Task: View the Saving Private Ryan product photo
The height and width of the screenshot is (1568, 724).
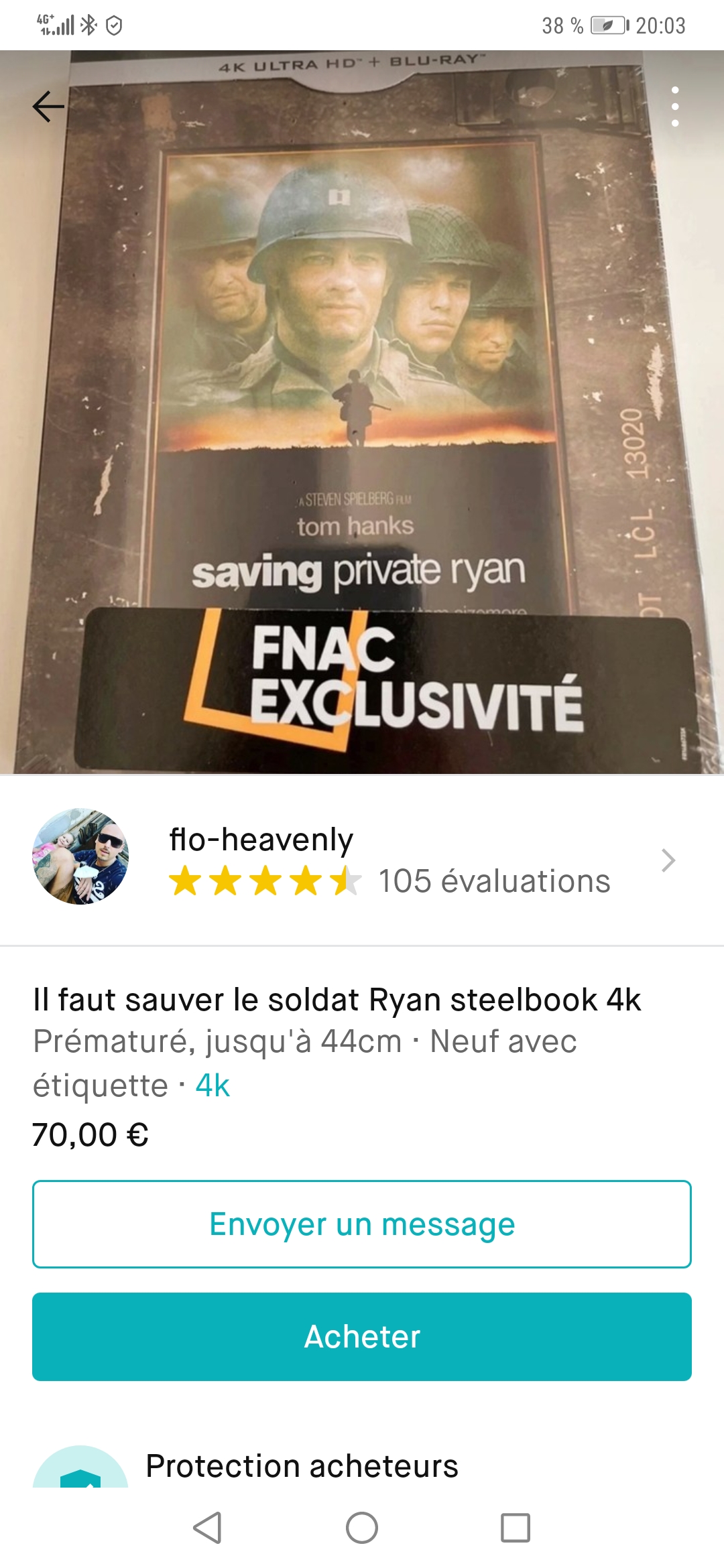Action: 362,413
